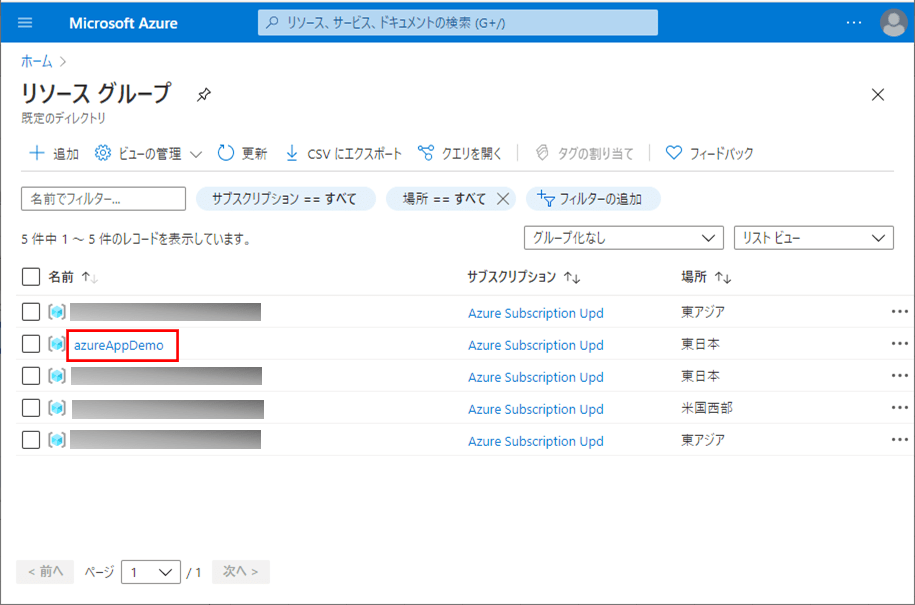Check the 米国西部 row checkbox

(x=31, y=408)
